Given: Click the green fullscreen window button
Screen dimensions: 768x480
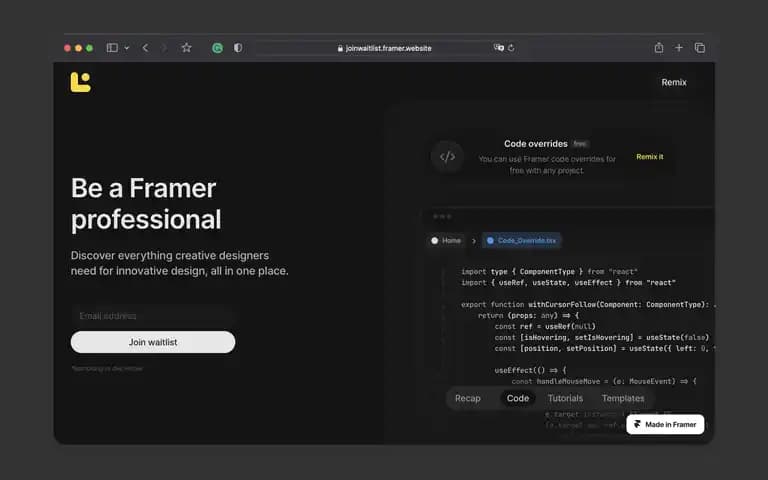Looking at the screenshot, I should 90,48.
